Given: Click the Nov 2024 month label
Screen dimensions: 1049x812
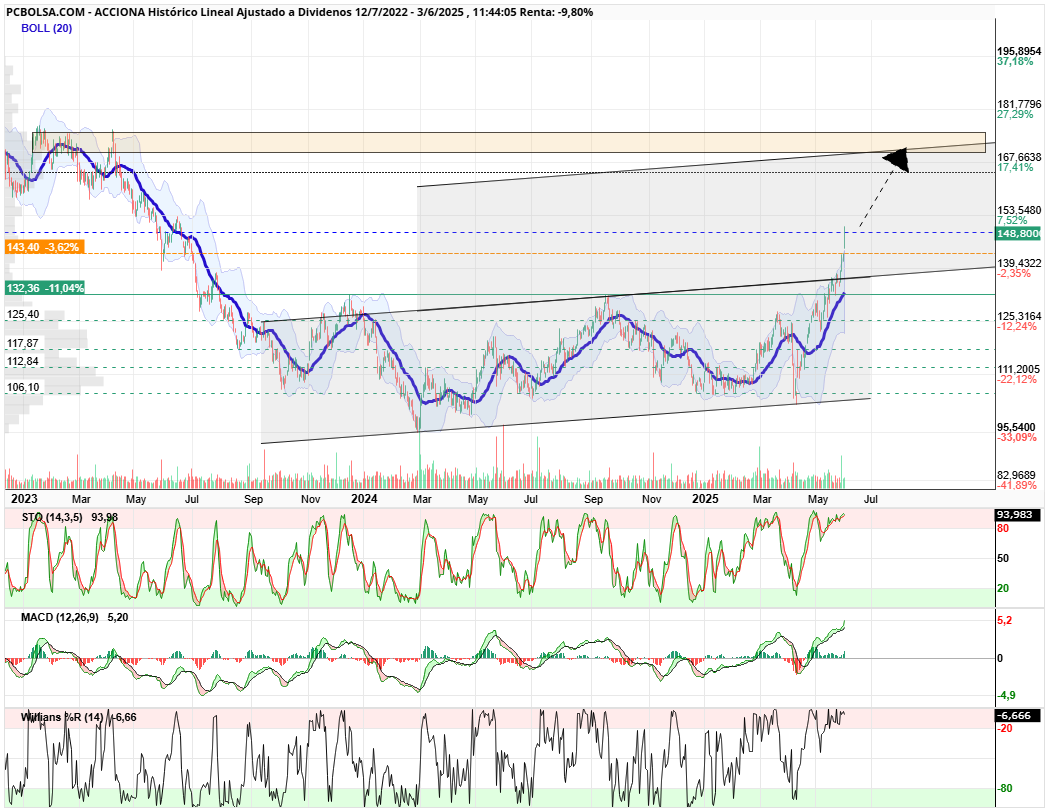Looking at the screenshot, I should 652,500.
